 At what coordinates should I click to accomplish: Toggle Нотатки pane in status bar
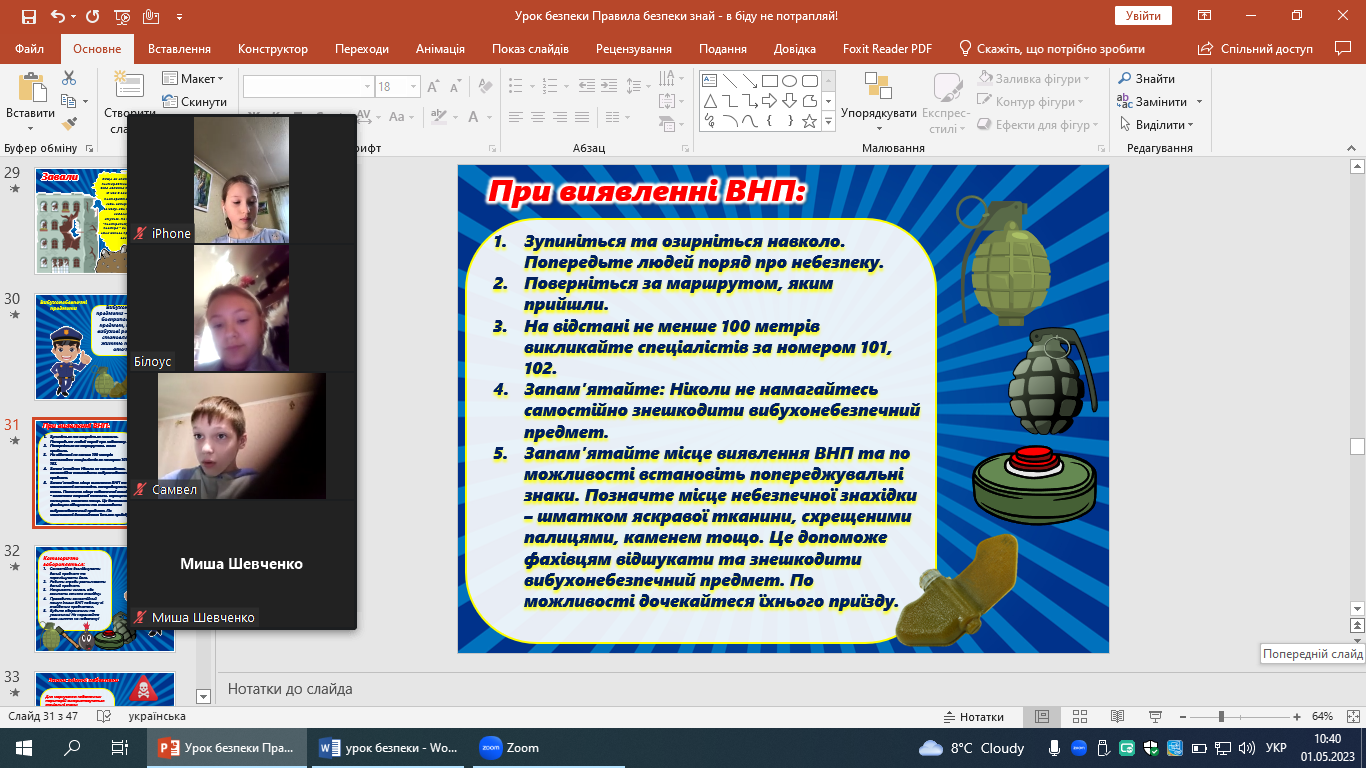coord(973,717)
